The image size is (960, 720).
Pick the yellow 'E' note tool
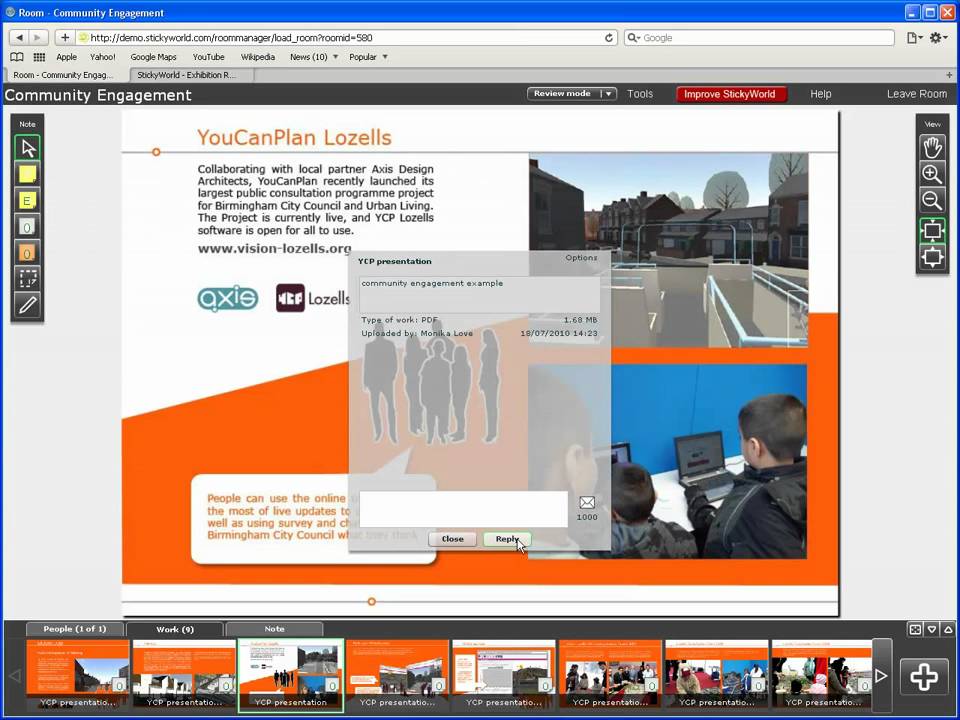(x=28, y=201)
